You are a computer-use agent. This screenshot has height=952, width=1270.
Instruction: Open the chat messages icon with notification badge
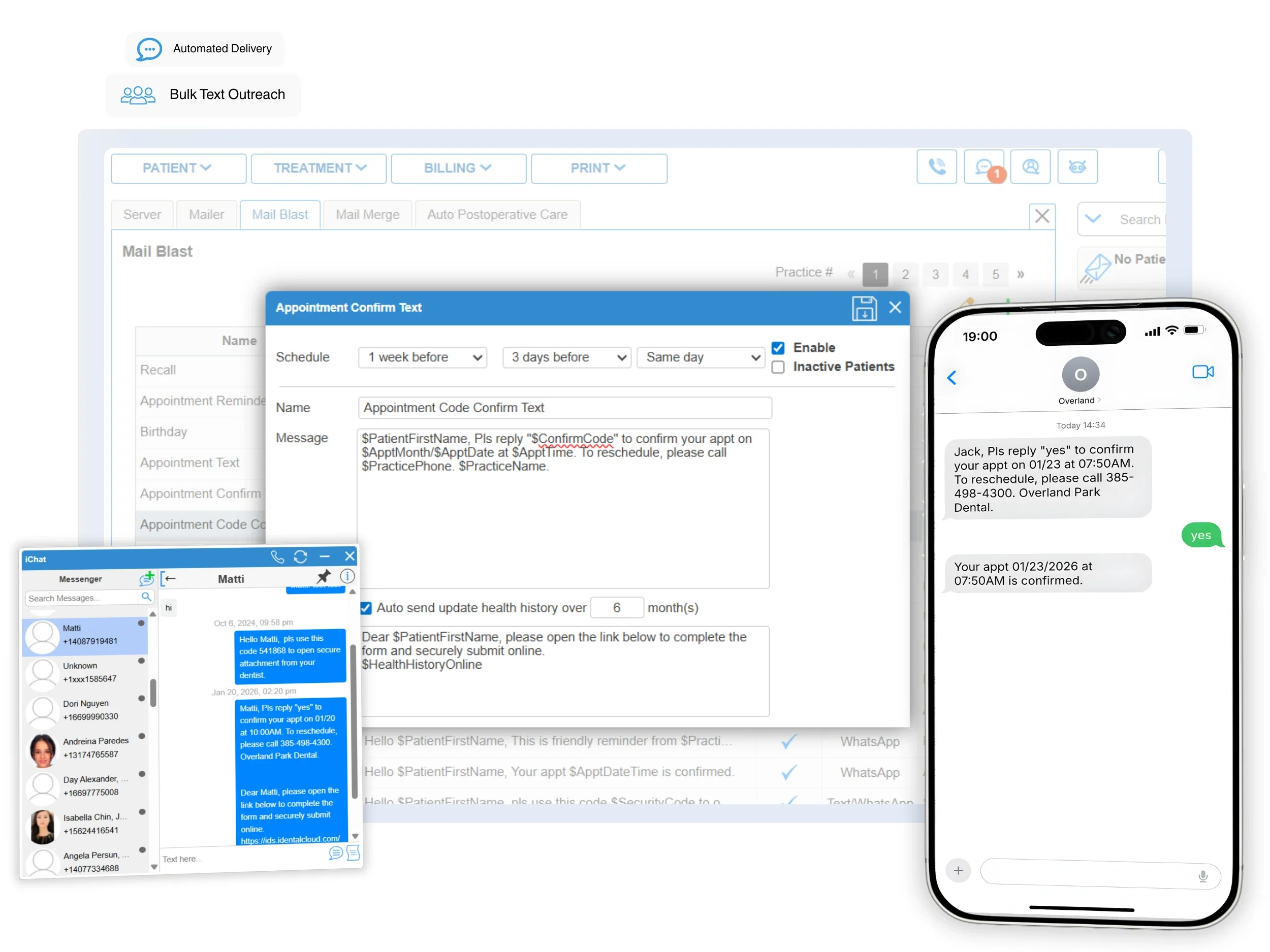[983, 167]
